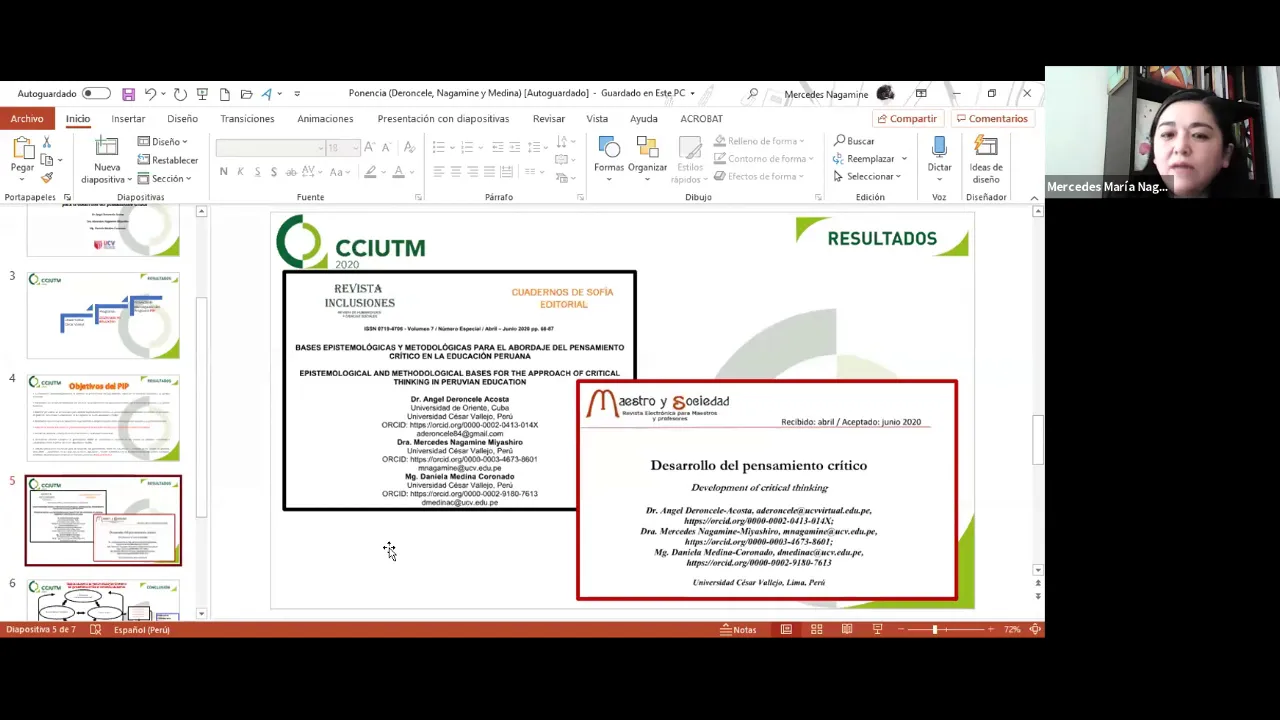
Task: Open the ACROBAT tab
Action: point(701,118)
